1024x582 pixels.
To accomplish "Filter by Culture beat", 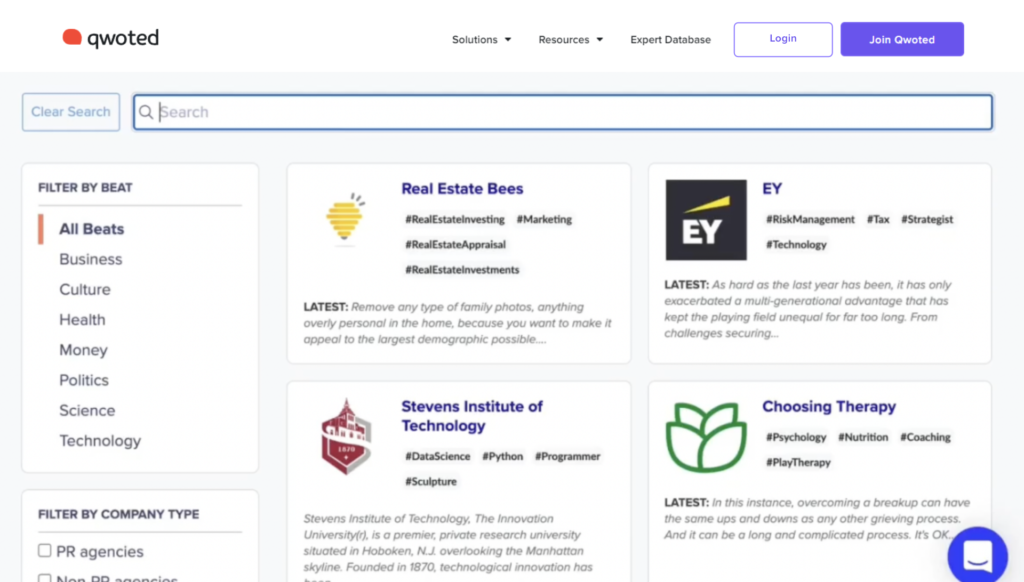I will [85, 289].
